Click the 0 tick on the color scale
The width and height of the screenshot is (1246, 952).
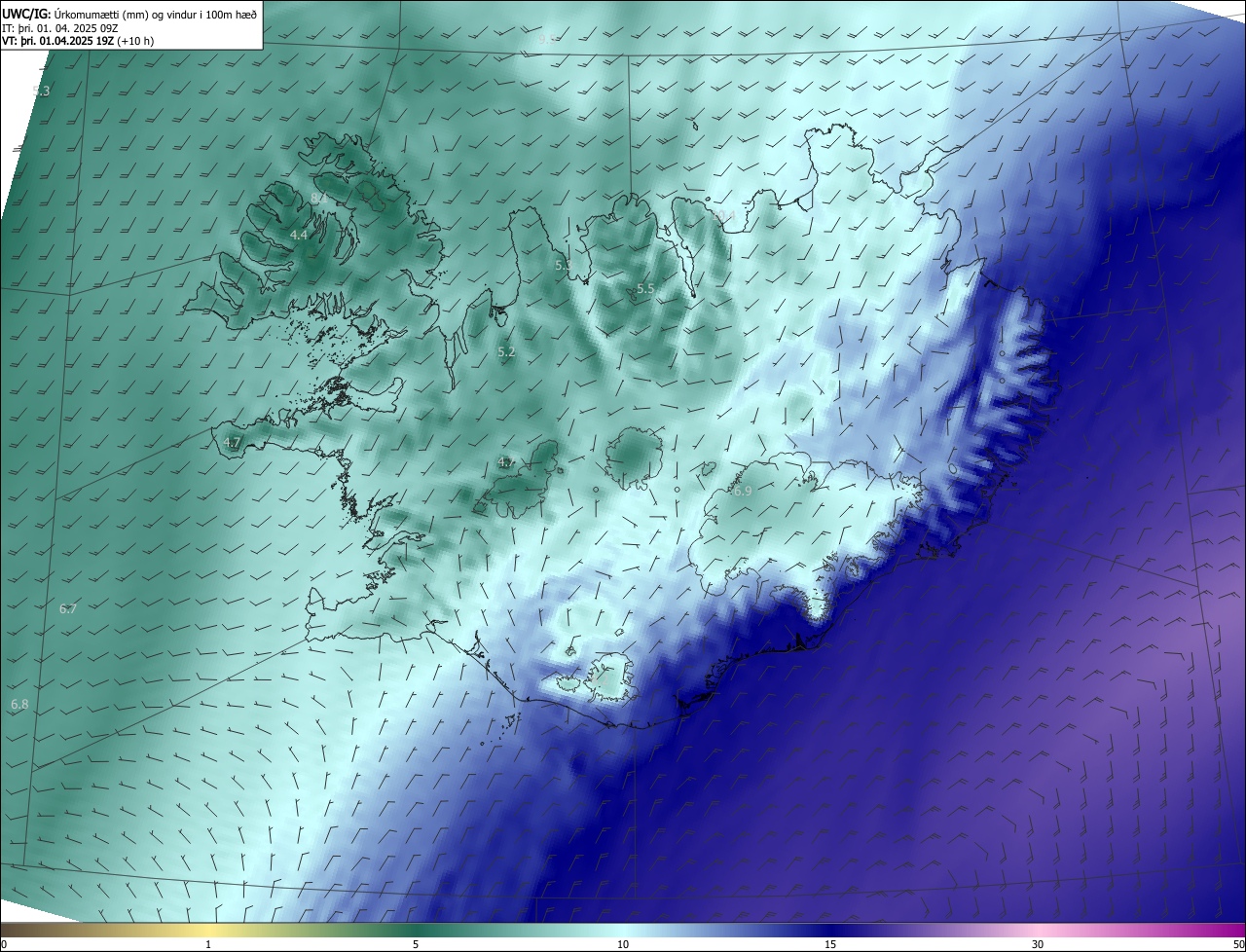pyautogui.click(x=4, y=945)
